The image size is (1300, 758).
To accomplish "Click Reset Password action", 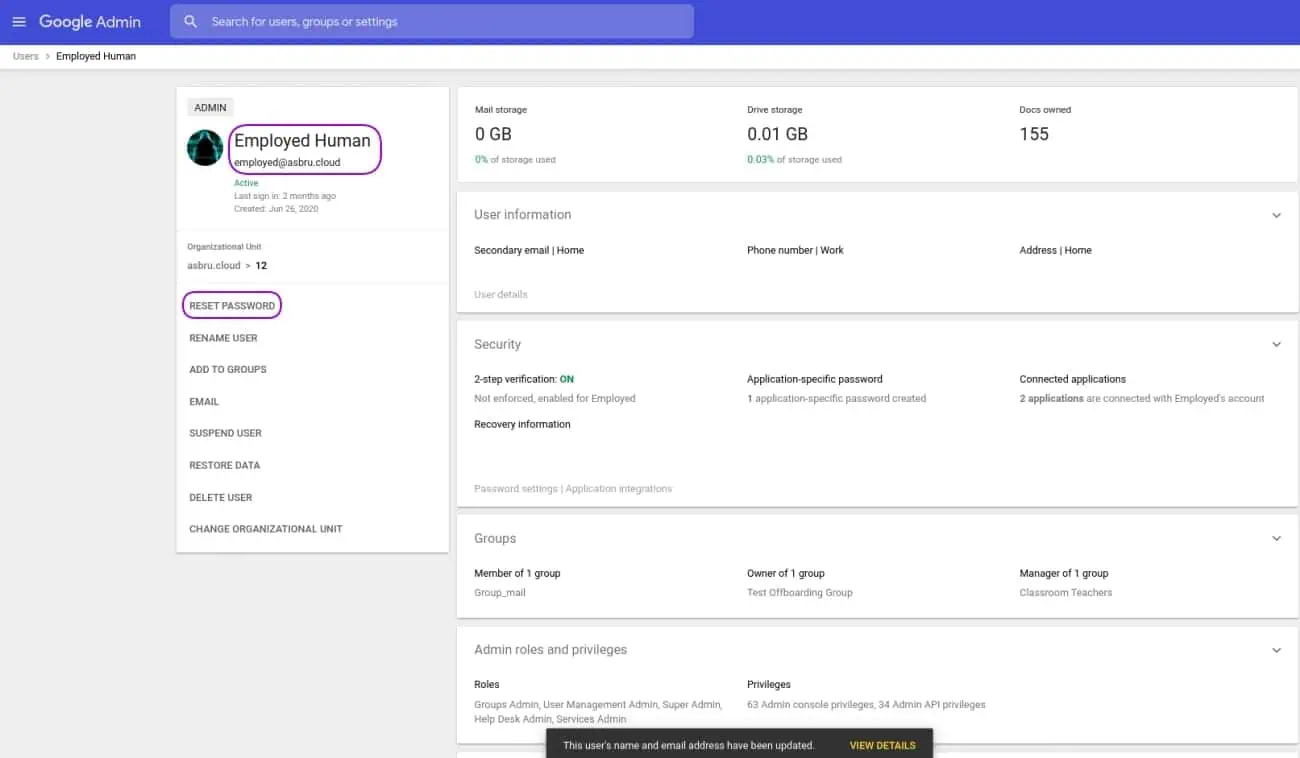I will (x=232, y=306).
